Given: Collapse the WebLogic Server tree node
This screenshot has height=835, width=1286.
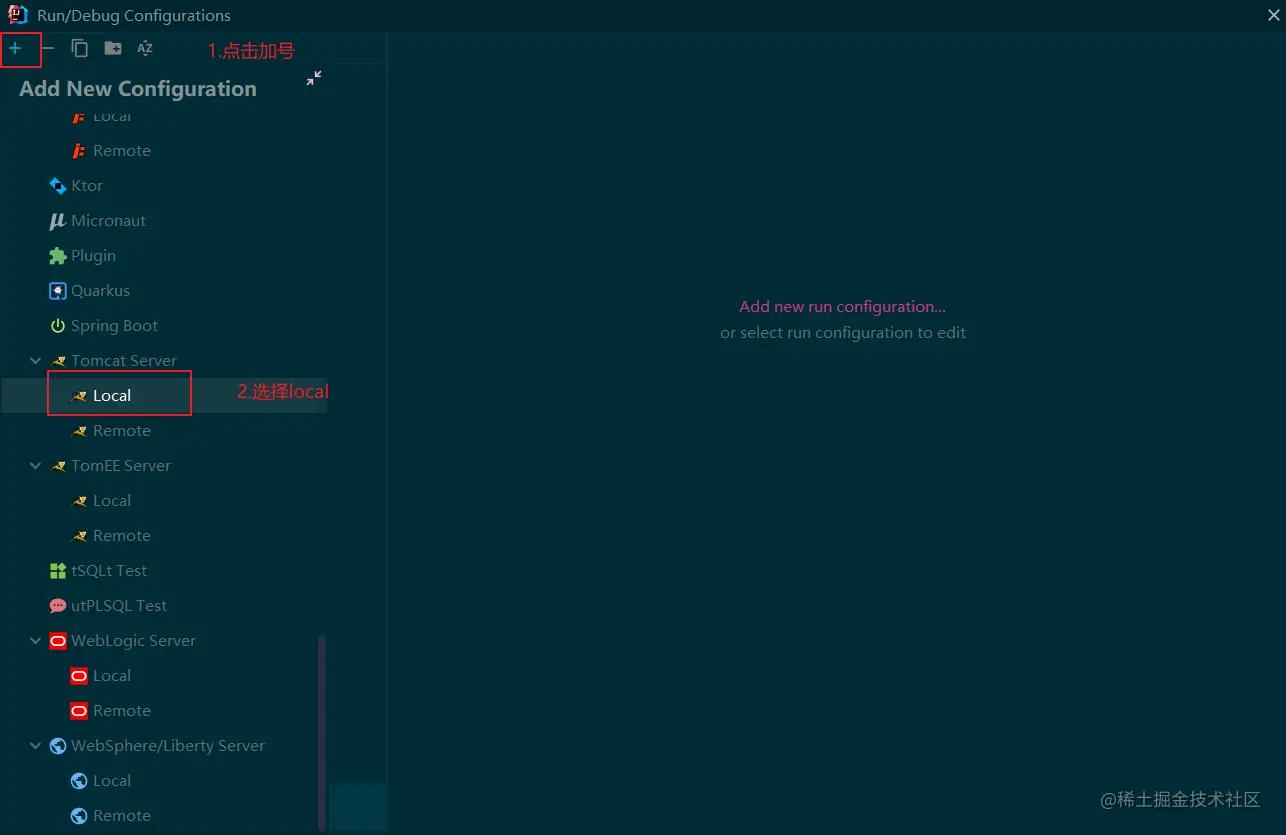Looking at the screenshot, I should pos(36,641).
